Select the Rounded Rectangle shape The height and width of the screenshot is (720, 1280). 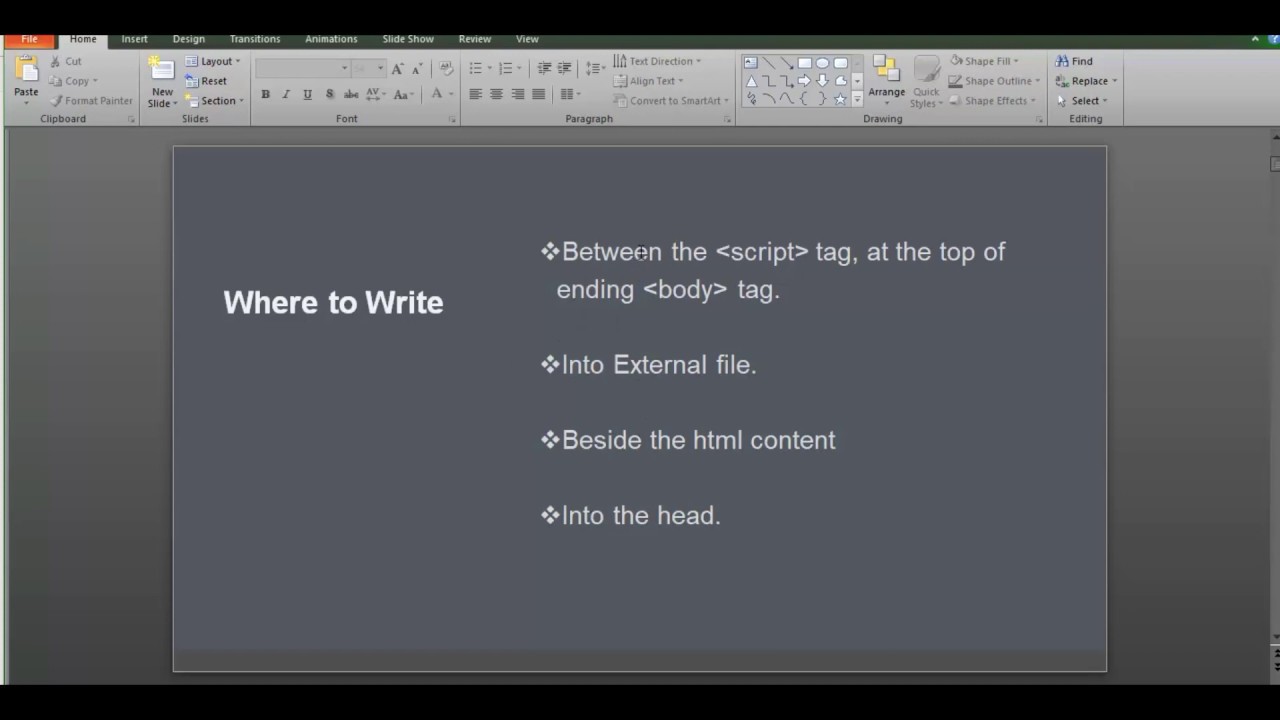click(x=841, y=63)
